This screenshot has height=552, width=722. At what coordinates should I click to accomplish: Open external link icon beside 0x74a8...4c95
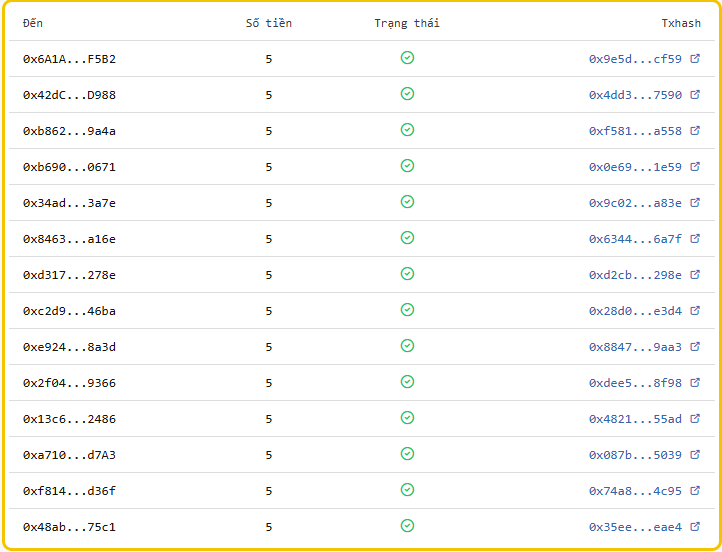695,490
